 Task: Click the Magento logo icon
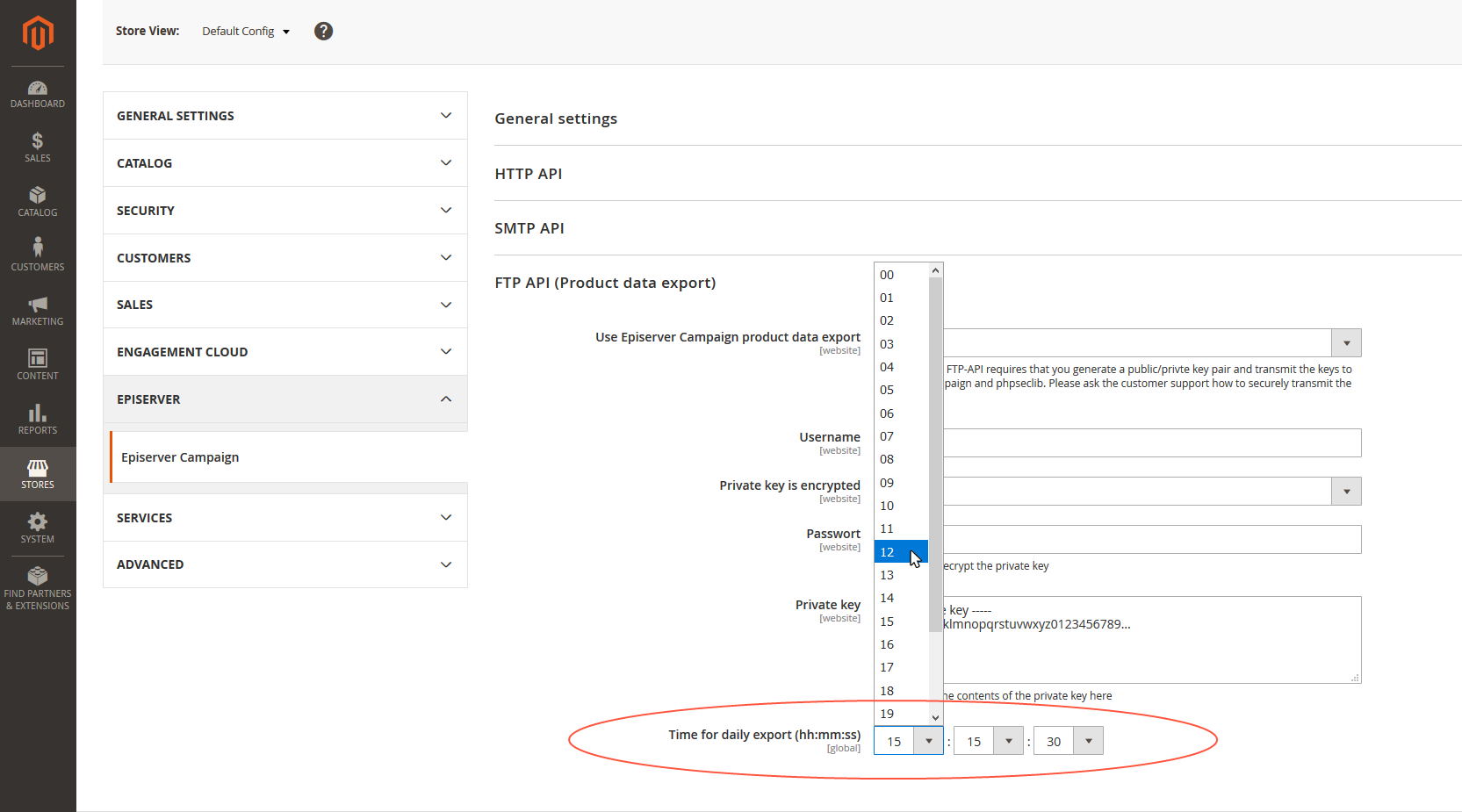[38, 33]
